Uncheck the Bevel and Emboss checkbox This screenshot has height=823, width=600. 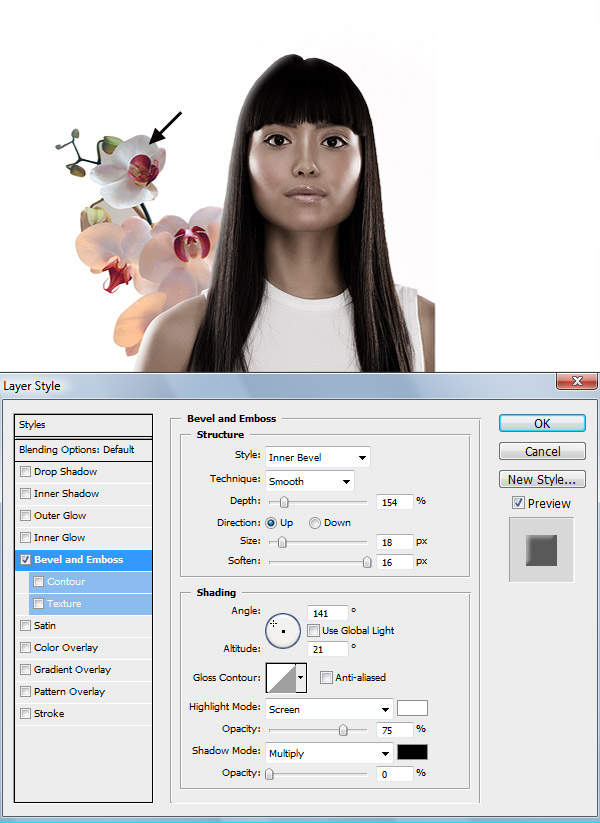coord(25,560)
